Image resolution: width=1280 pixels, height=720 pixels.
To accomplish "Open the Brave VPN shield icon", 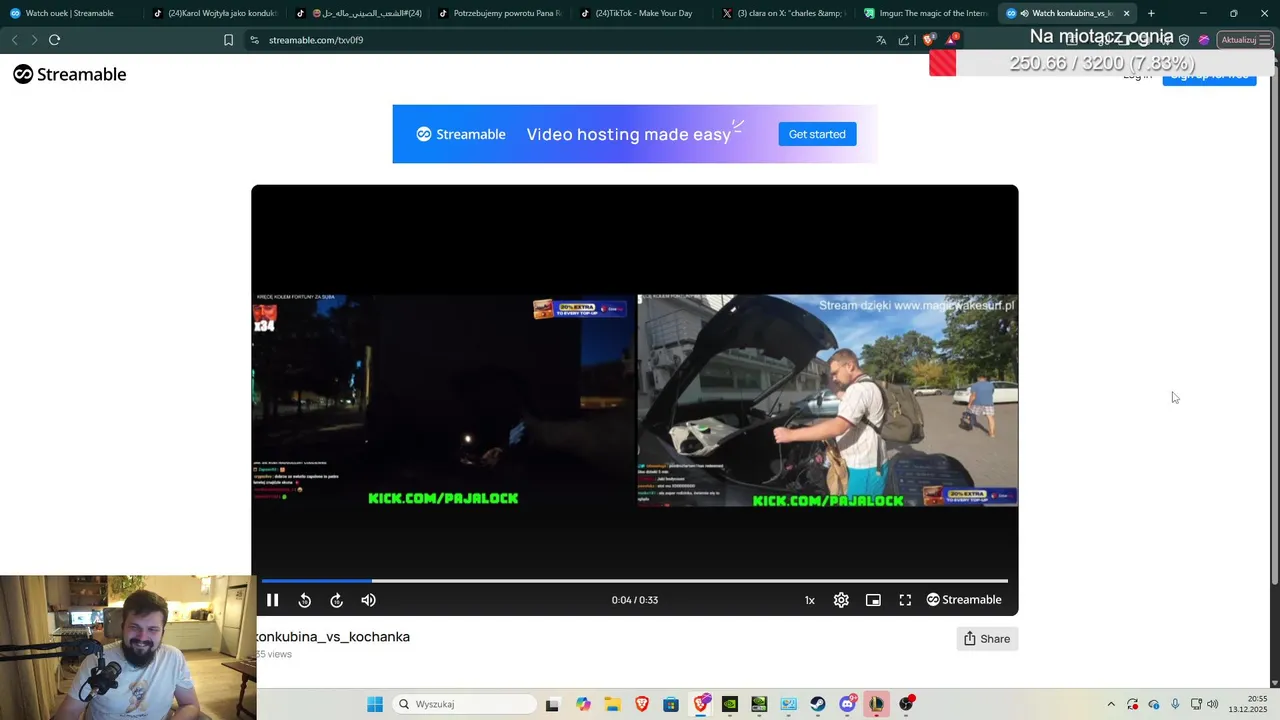I will tap(1184, 40).
